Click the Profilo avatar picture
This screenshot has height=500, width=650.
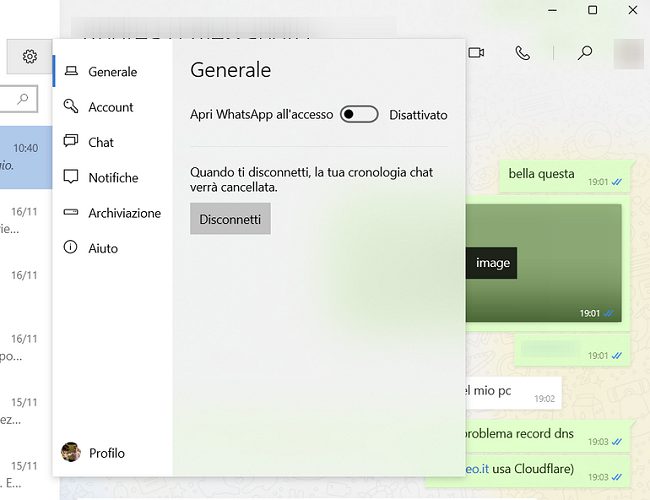tap(71, 452)
